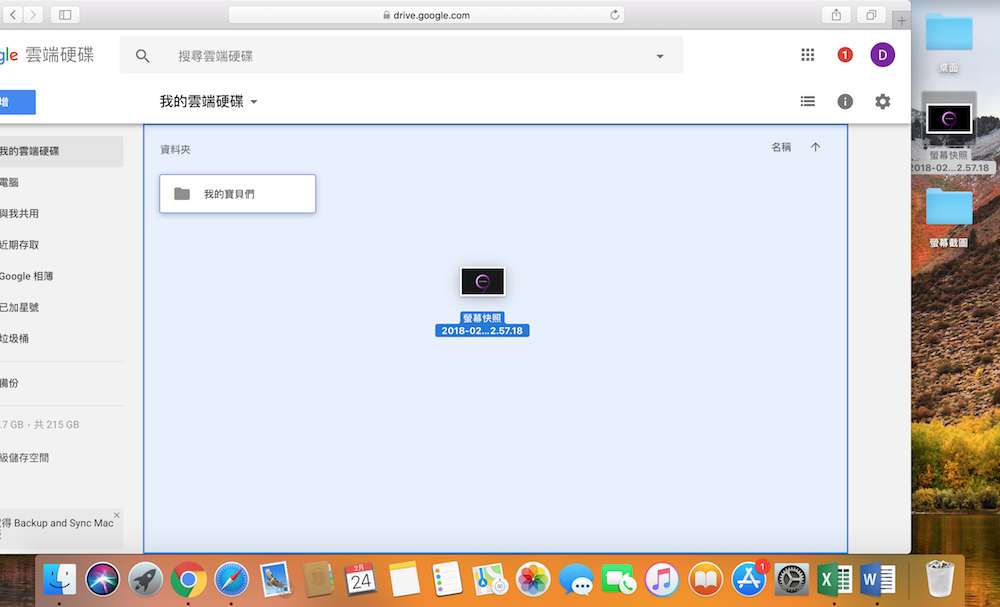Click 名稱 sort column header

pyautogui.click(x=781, y=148)
